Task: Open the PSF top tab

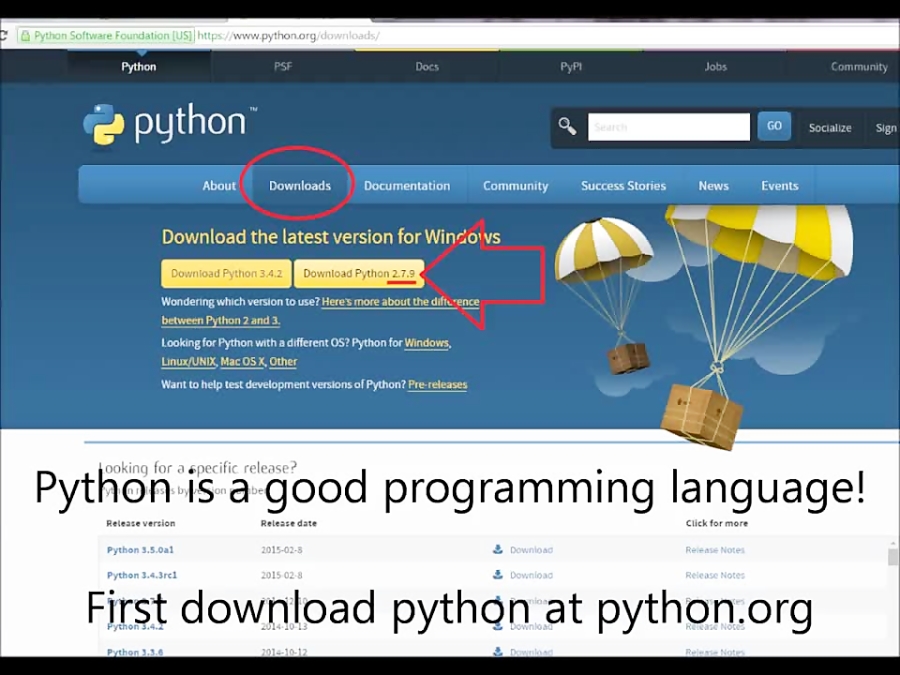Action: pyautogui.click(x=283, y=67)
